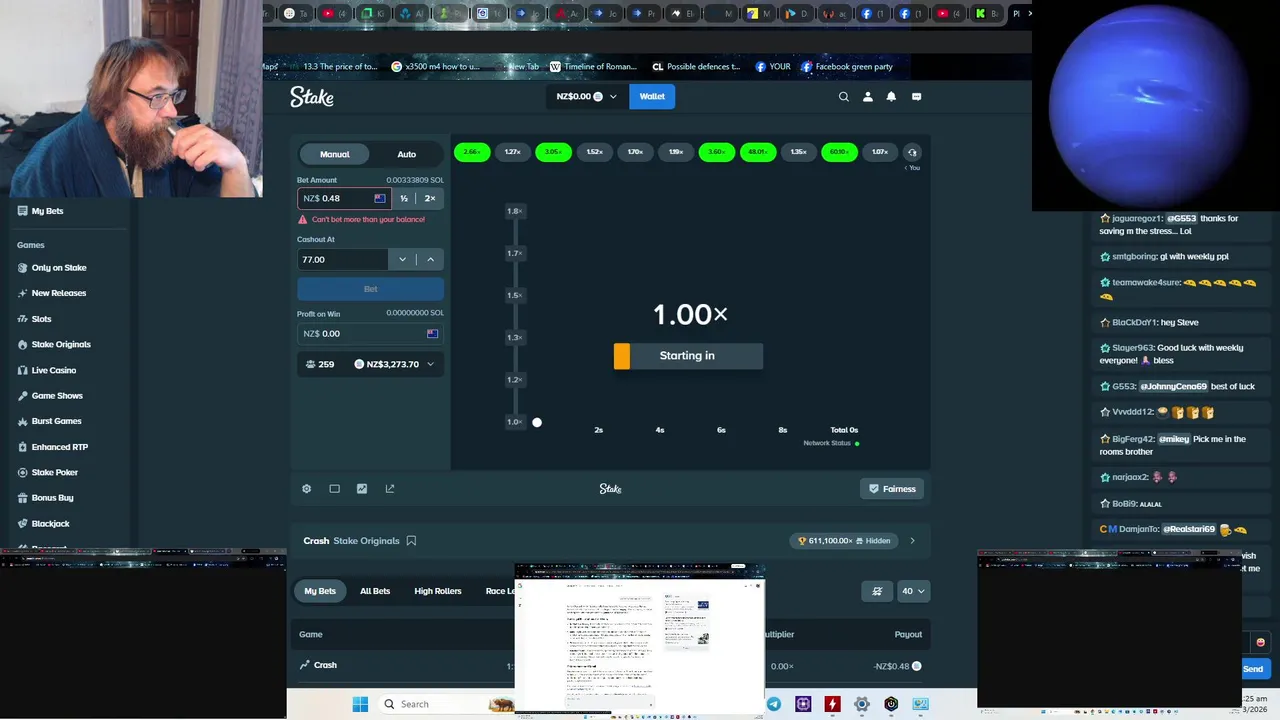
Task: Open the red lightning bolt taskbar app
Action: [x=832, y=704]
